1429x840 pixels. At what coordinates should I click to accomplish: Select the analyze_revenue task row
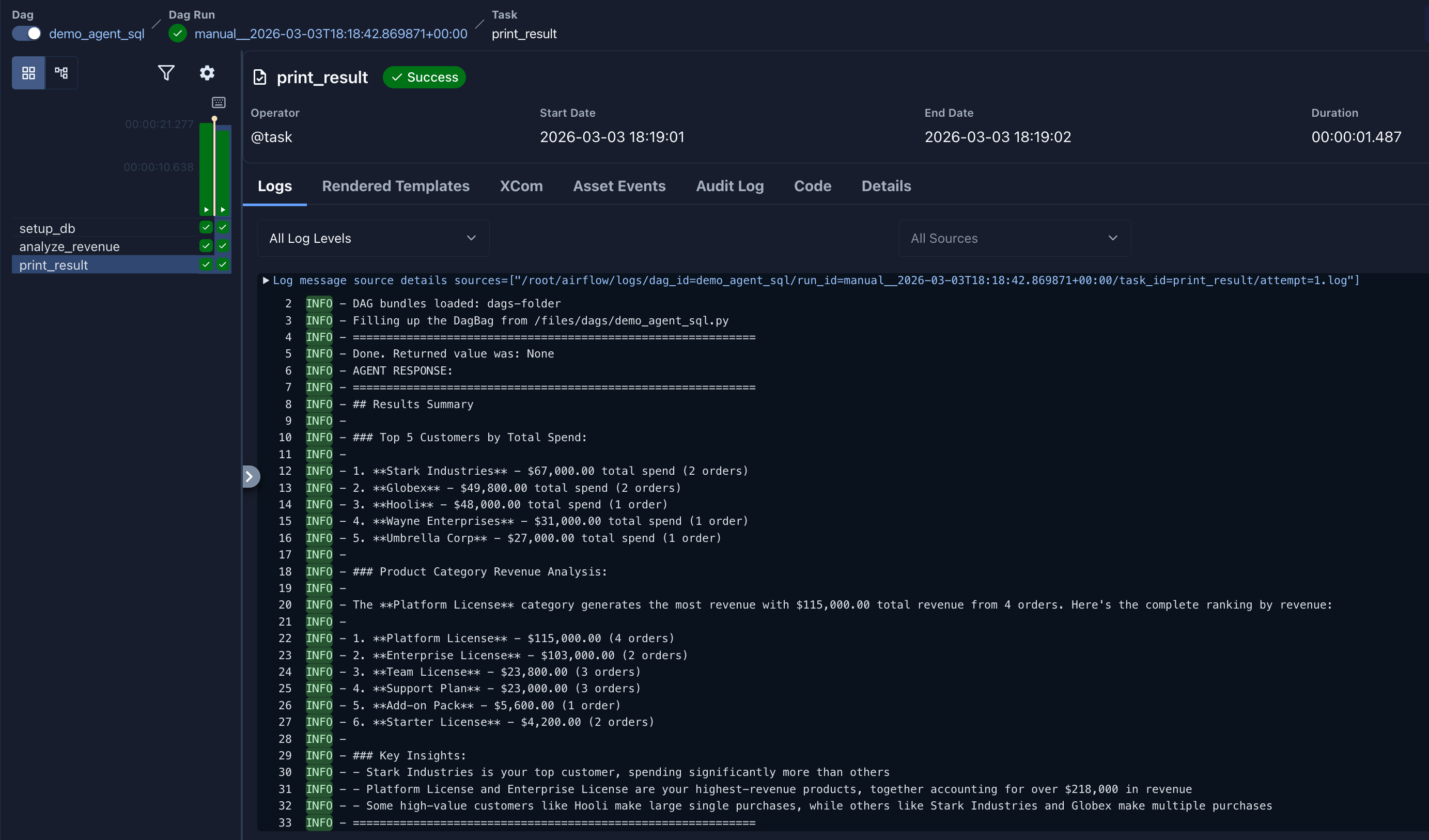(69, 246)
